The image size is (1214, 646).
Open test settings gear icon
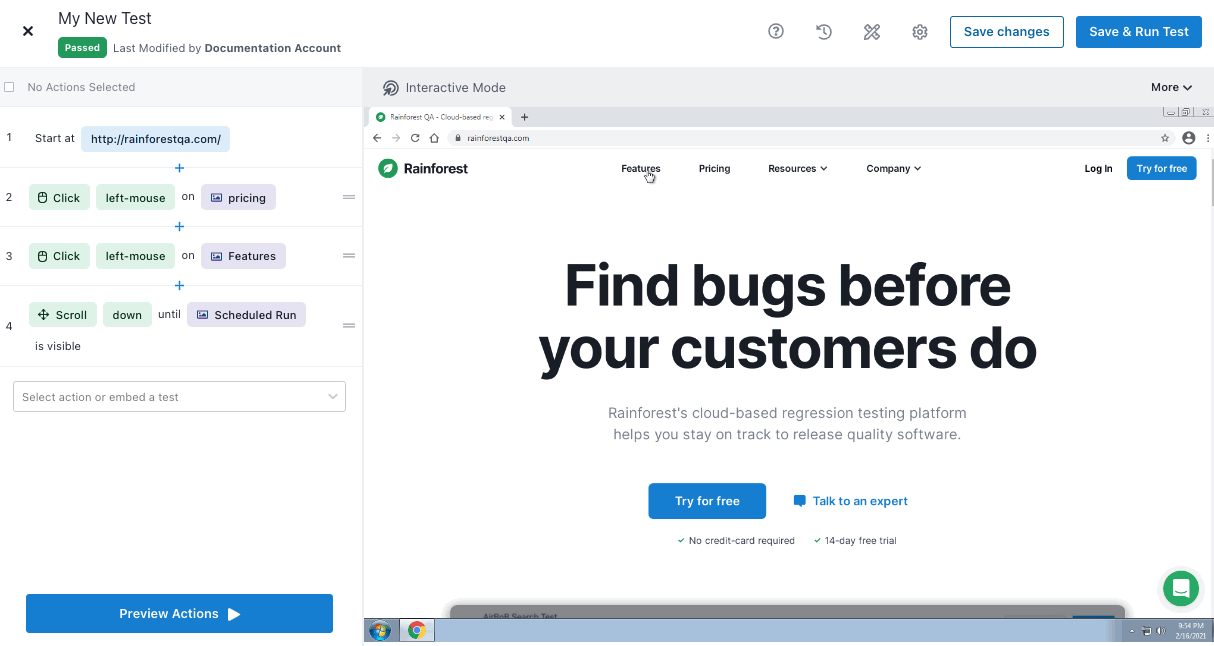[x=920, y=31]
